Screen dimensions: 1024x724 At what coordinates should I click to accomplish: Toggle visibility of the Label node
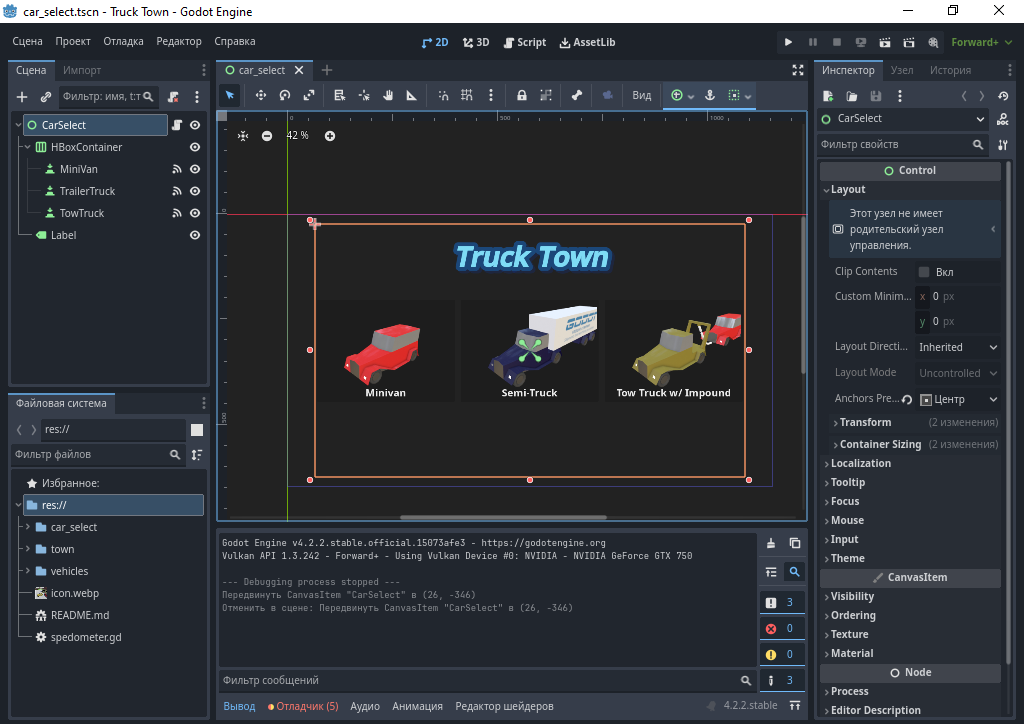(195, 235)
